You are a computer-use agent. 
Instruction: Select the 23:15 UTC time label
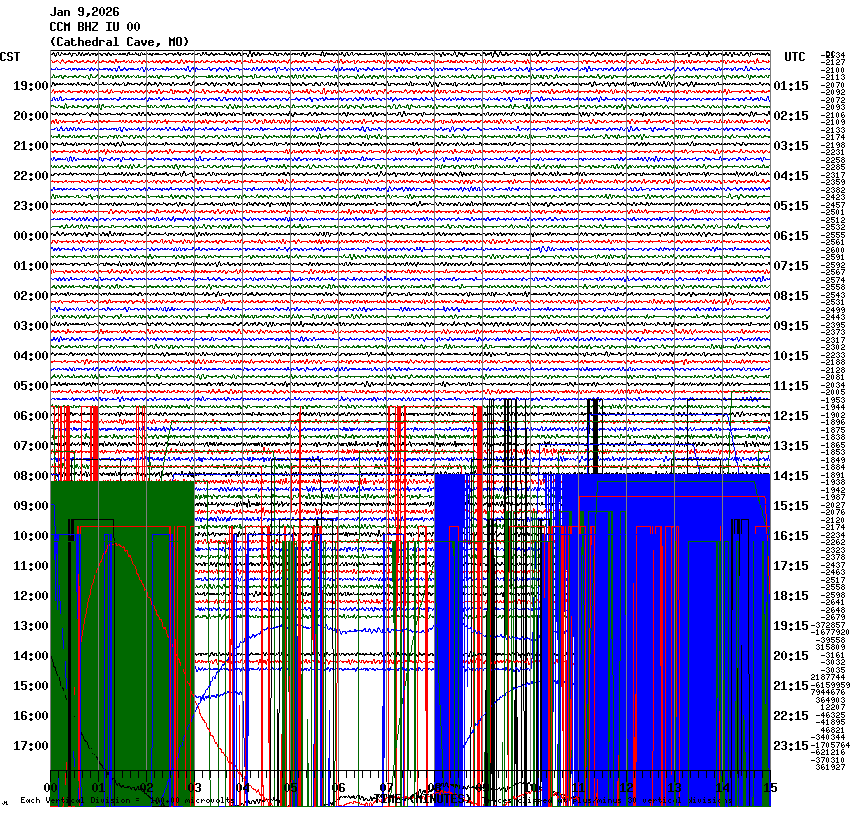pos(791,746)
